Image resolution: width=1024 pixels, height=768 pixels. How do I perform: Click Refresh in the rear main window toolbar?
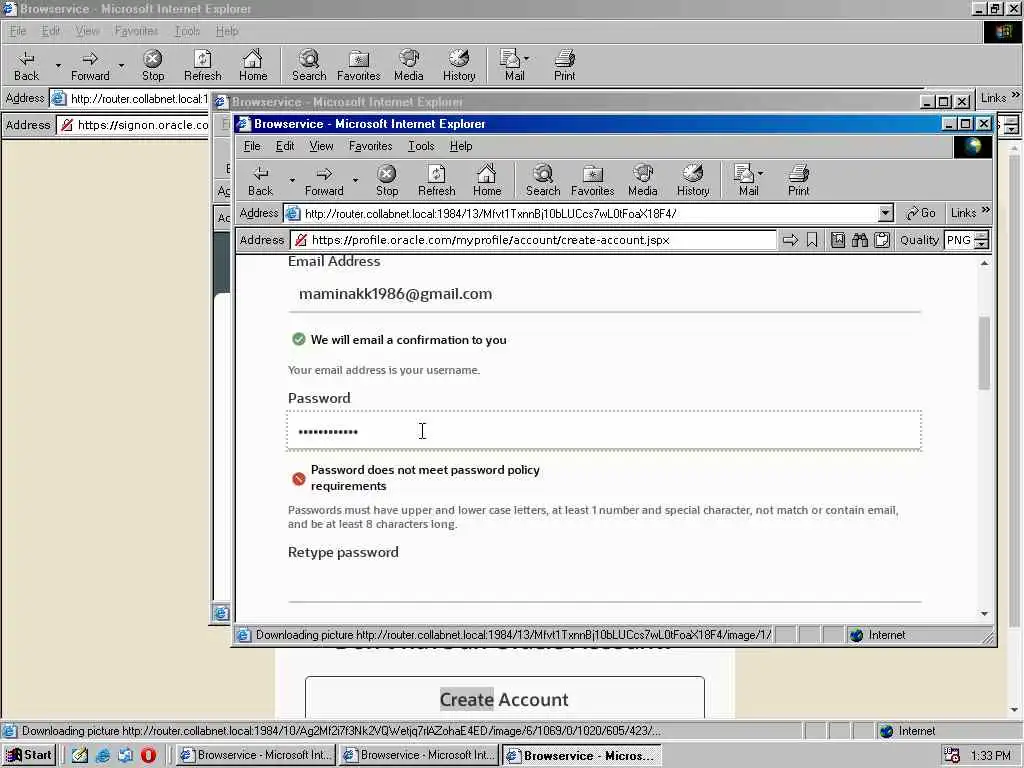(202, 65)
